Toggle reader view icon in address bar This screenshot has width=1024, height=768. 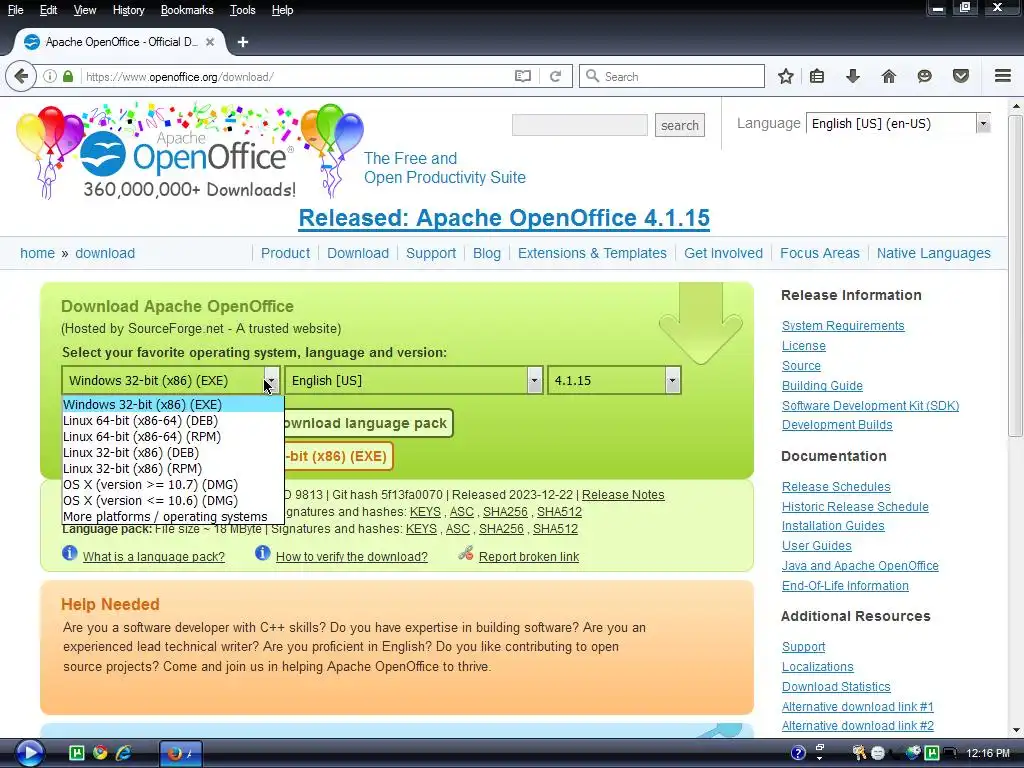[522, 76]
